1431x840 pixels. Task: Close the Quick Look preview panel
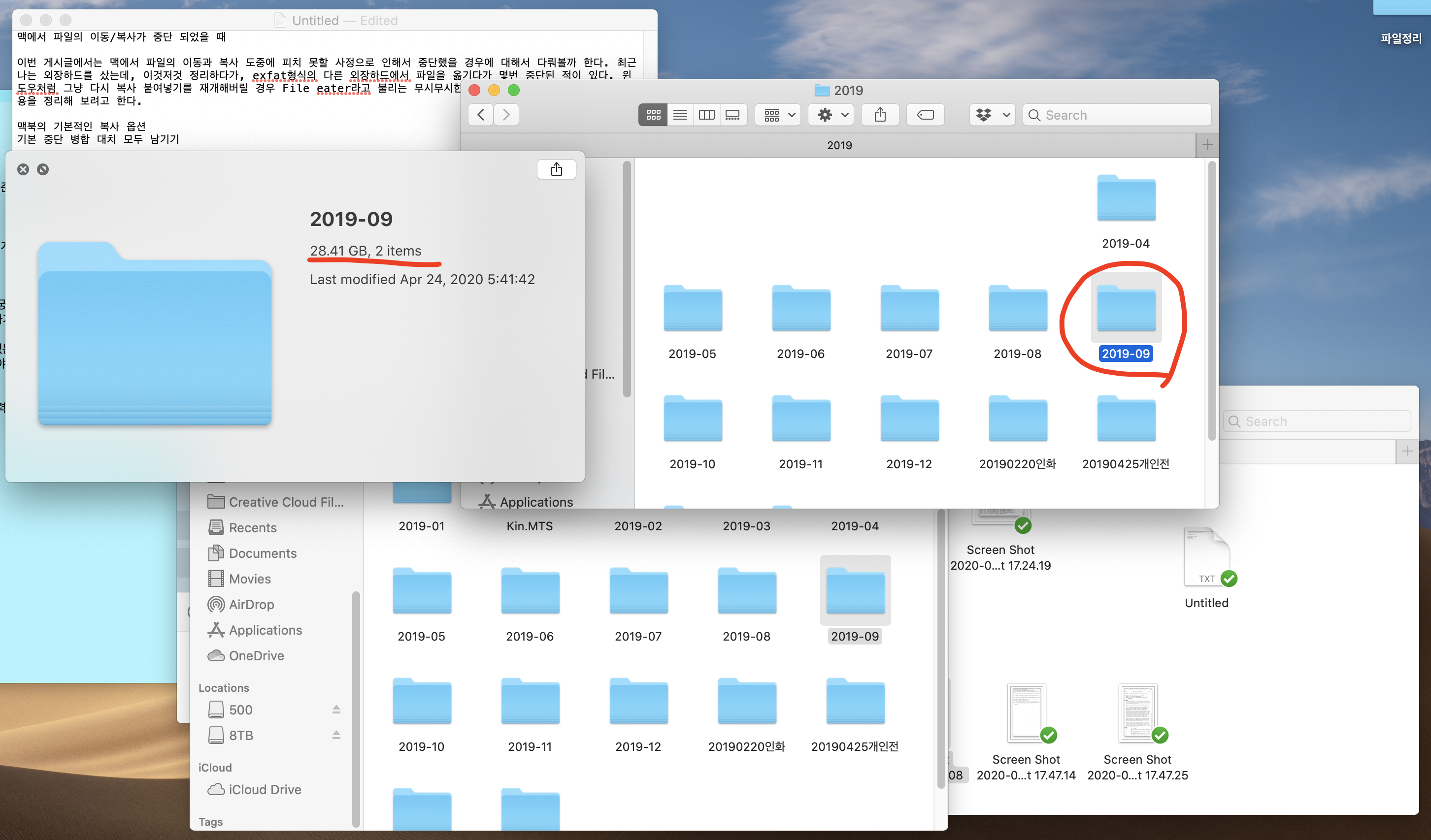tap(23, 169)
